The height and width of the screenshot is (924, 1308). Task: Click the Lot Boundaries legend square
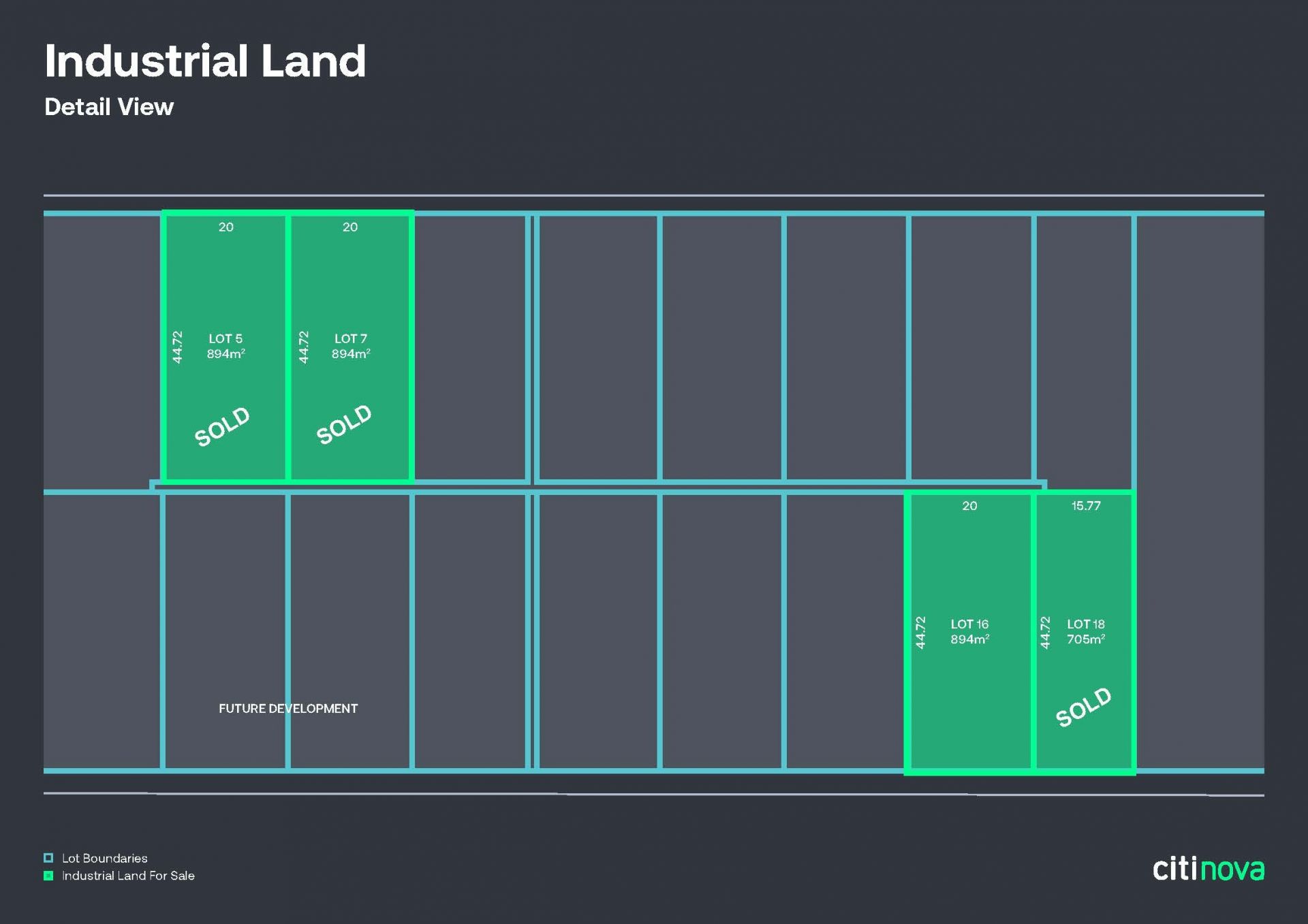point(48,858)
